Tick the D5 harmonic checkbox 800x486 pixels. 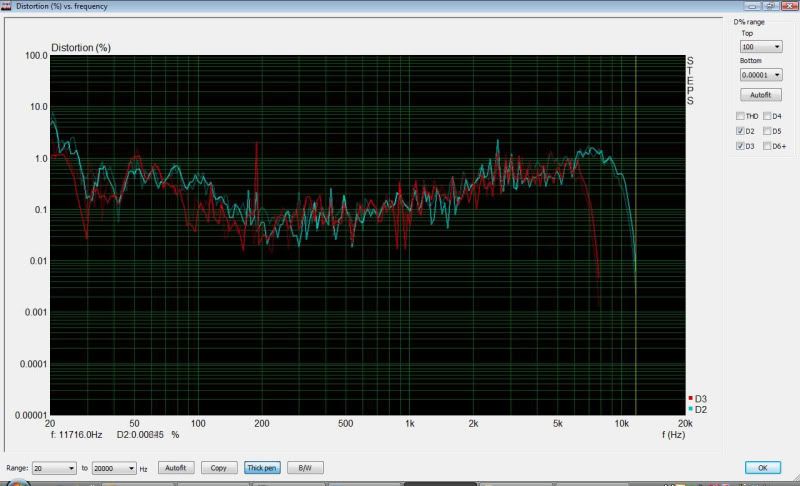tap(766, 131)
